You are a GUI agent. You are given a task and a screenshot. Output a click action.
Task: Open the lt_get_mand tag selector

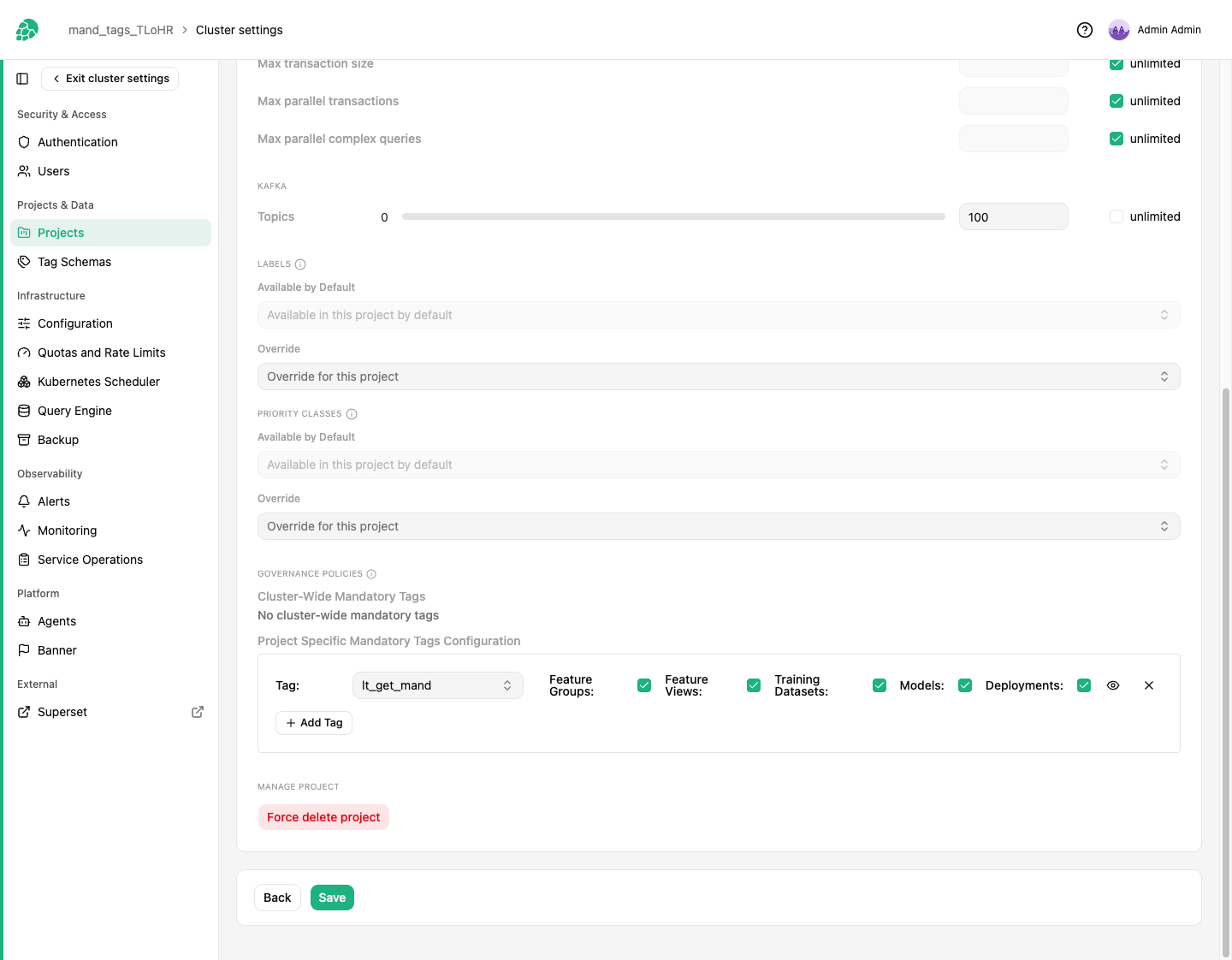point(437,685)
